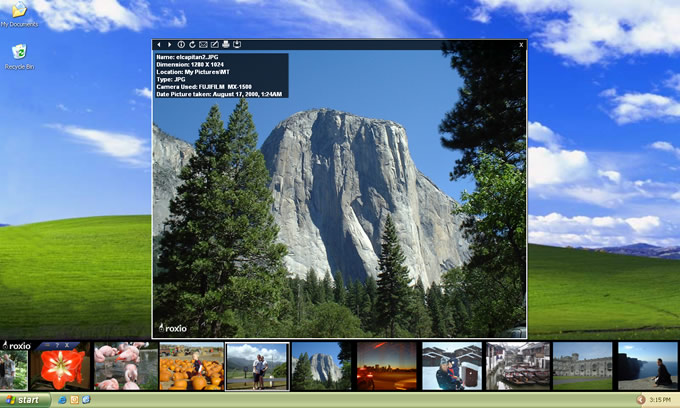Image resolution: width=680 pixels, height=408 pixels.
Task: Select the El Capitan thumbnail
Action: tap(321, 366)
